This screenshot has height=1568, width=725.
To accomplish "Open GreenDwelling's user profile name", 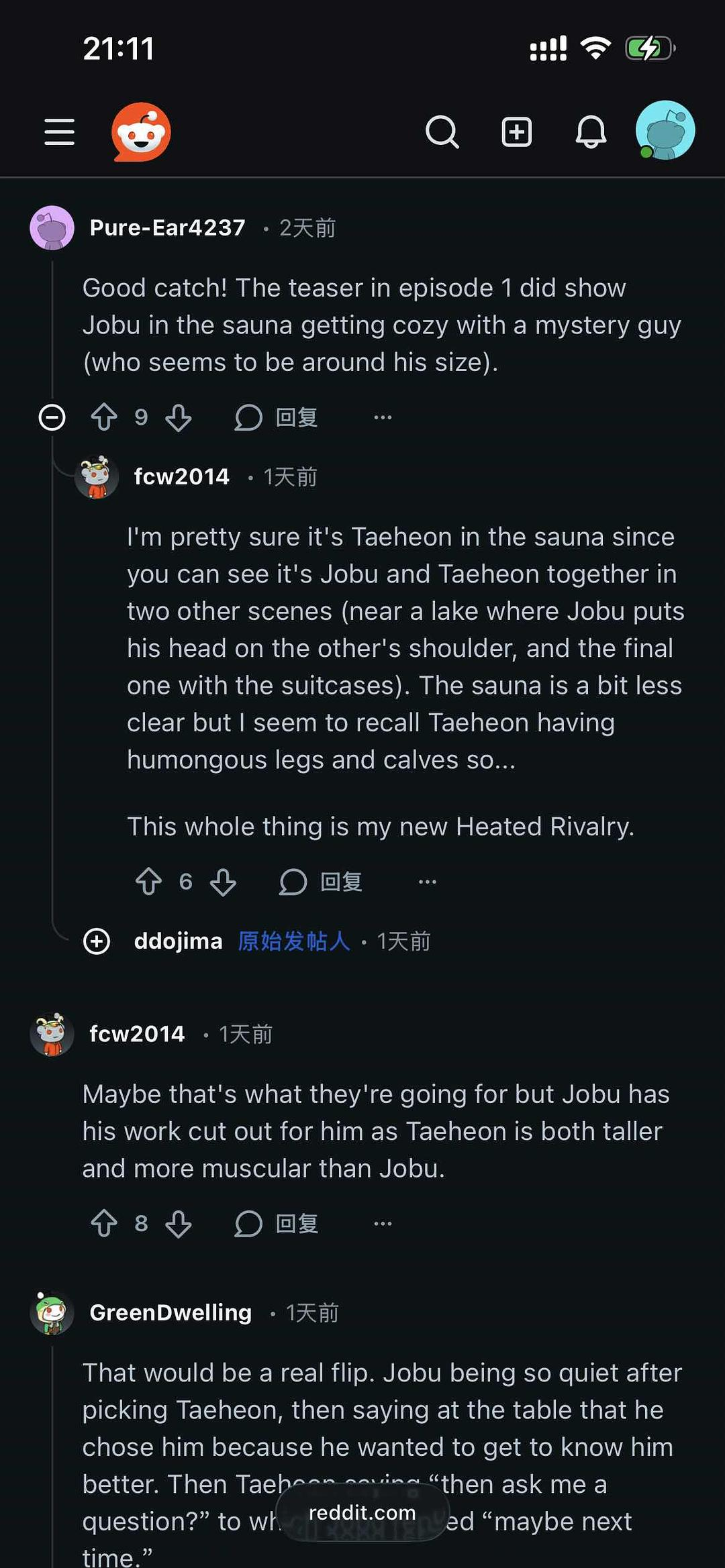I will click(171, 1312).
